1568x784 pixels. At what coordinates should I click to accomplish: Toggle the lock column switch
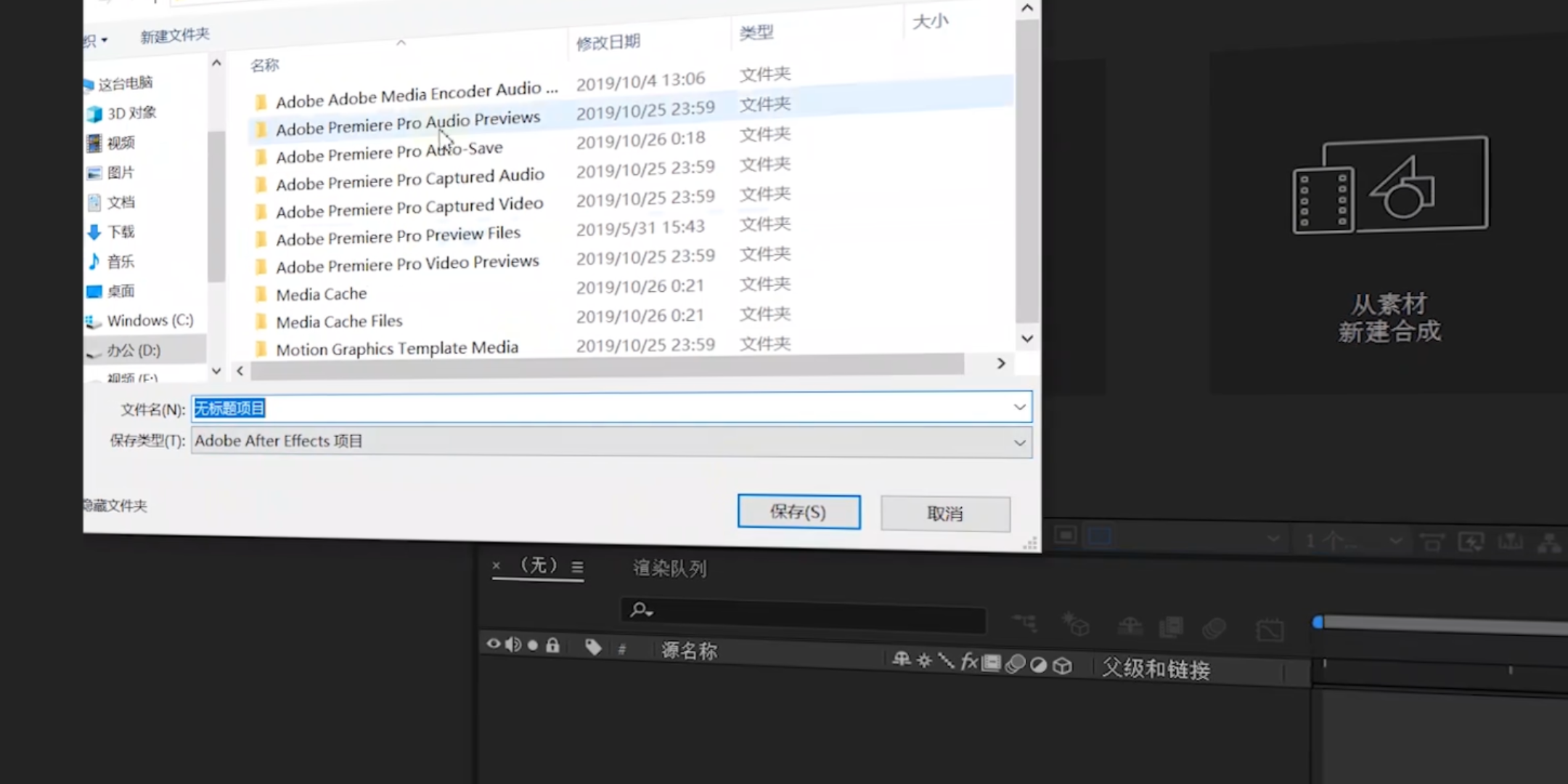(x=552, y=645)
